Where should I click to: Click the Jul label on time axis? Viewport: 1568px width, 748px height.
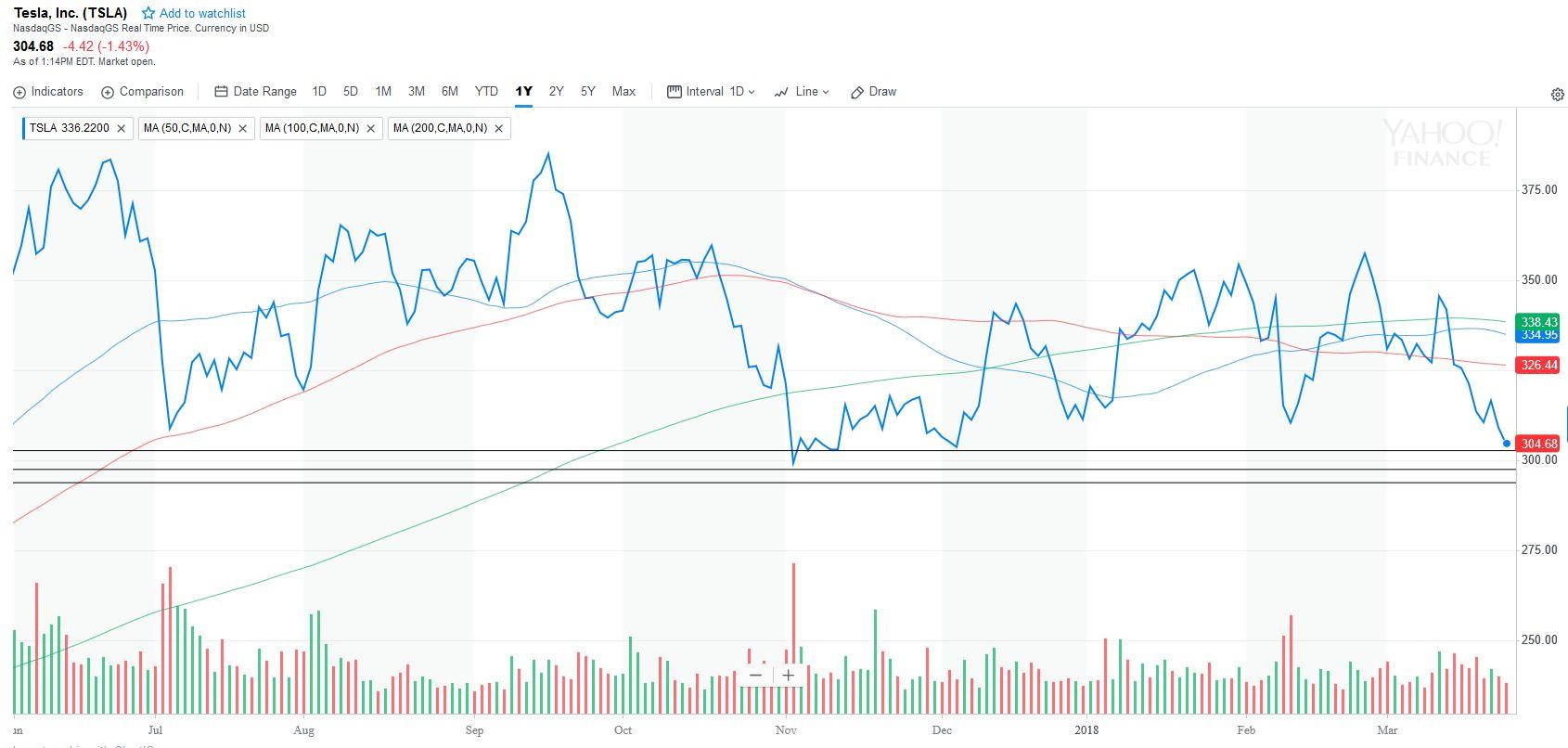pyautogui.click(x=154, y=730)
